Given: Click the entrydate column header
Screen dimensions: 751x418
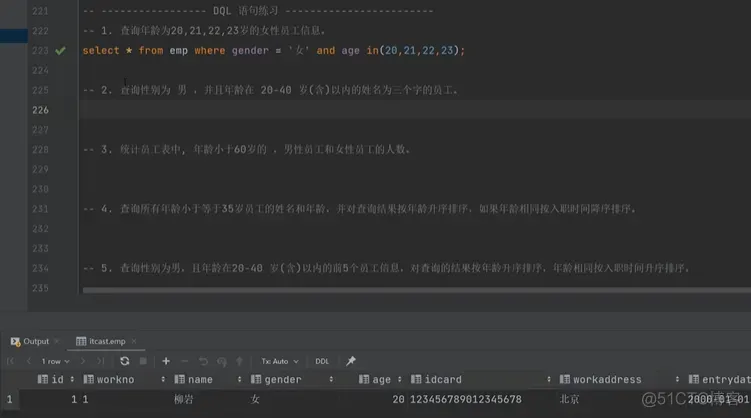Looking at the screenshot, I should [x=719, y=379].
